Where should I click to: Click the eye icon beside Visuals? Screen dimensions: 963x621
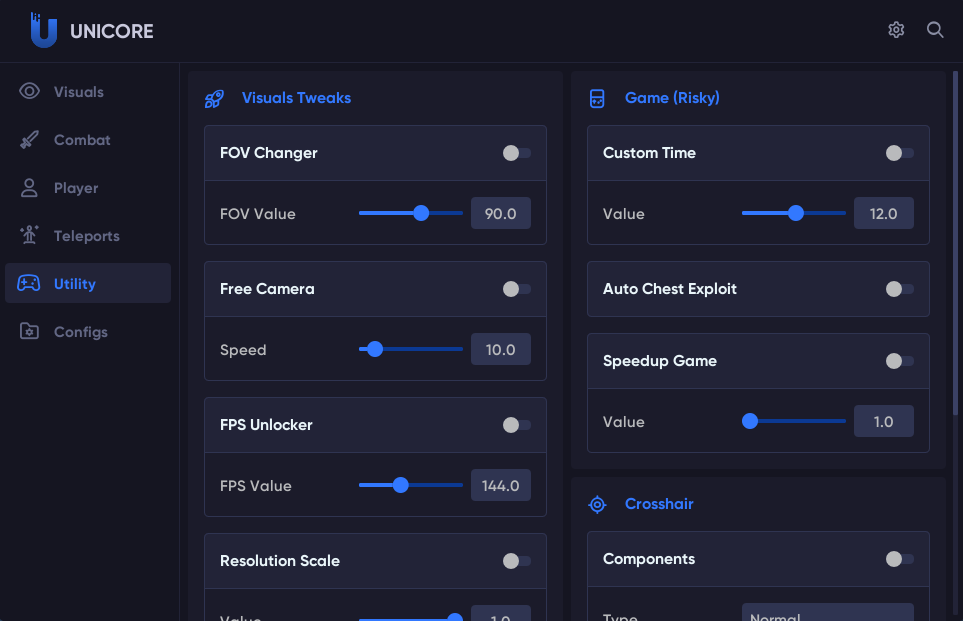coord(30,92)
